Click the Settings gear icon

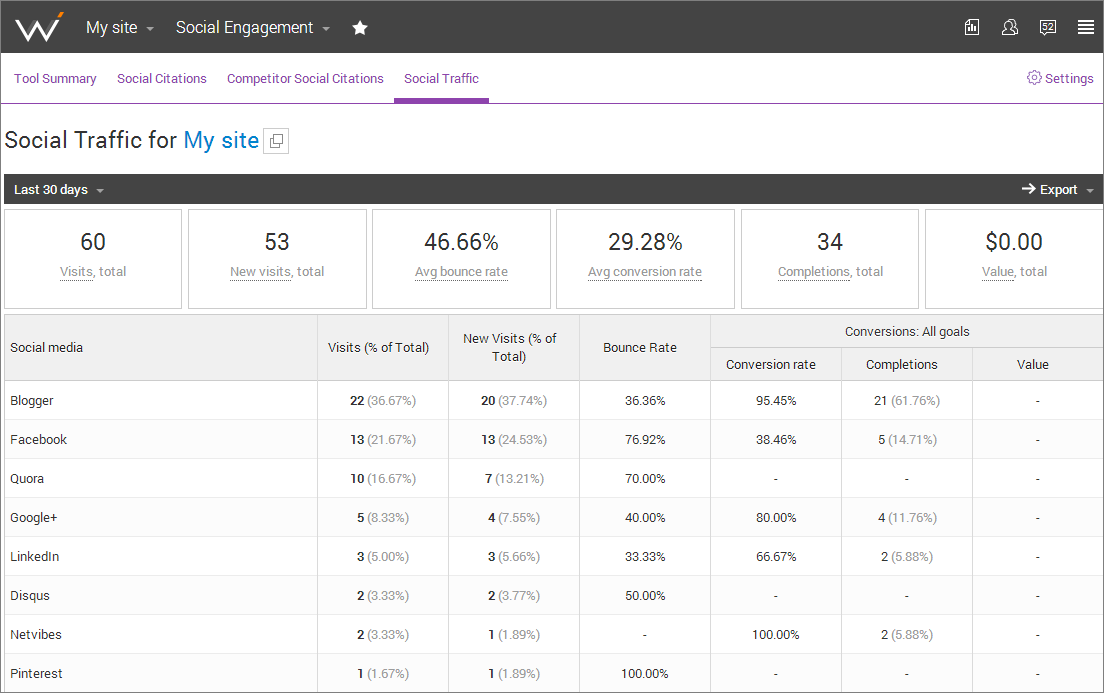point(1034,77)
